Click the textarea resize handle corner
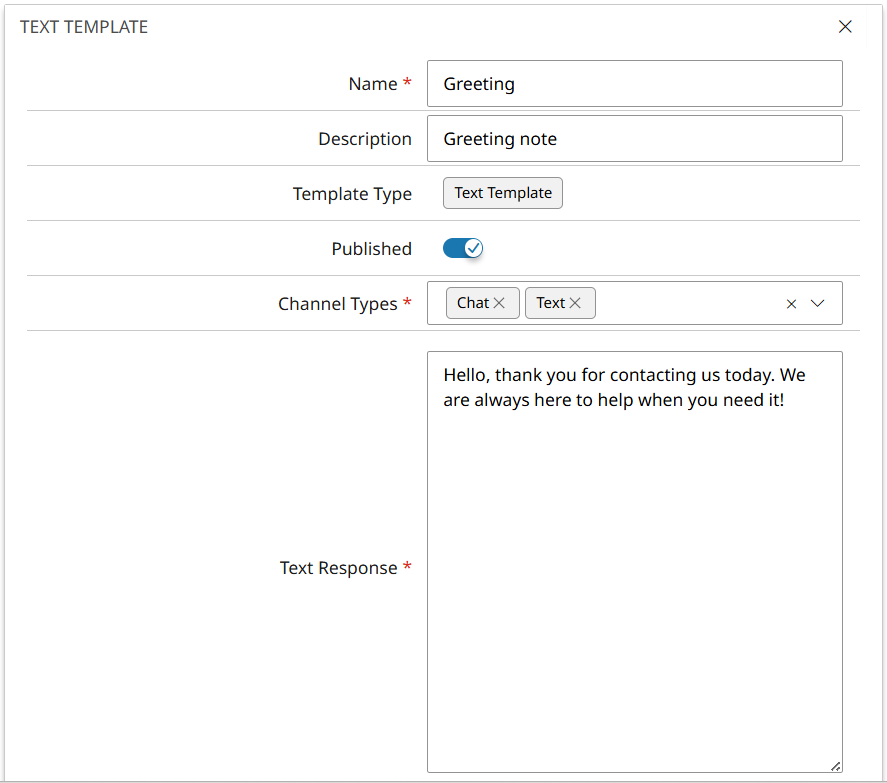Screen dimensions: 887x783 pyautogui.click(x=836, y=766)
